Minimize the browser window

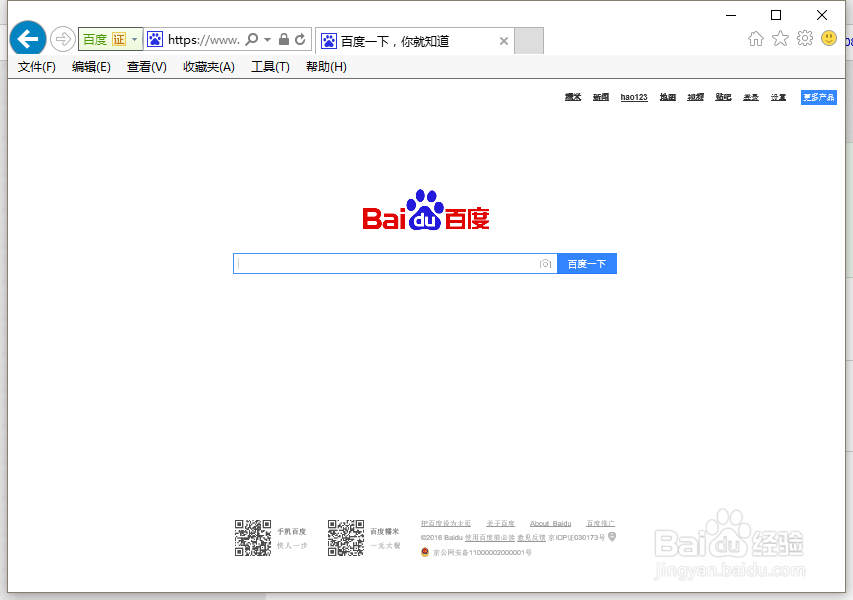(731, 15)
